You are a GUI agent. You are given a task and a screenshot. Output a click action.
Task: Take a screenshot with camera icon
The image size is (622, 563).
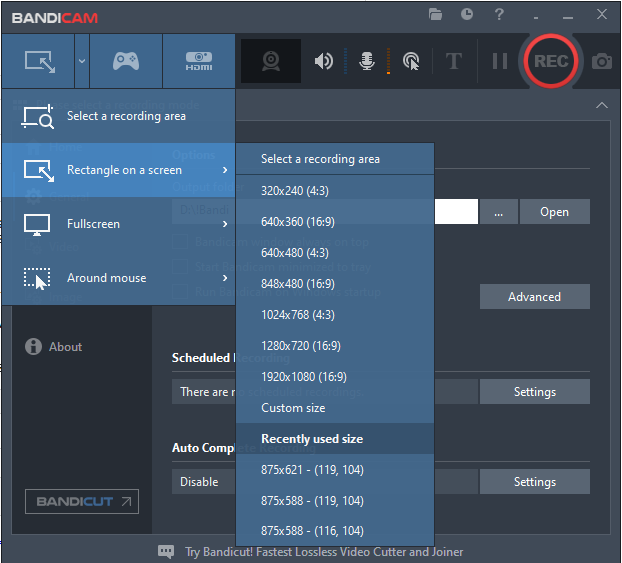602,61
